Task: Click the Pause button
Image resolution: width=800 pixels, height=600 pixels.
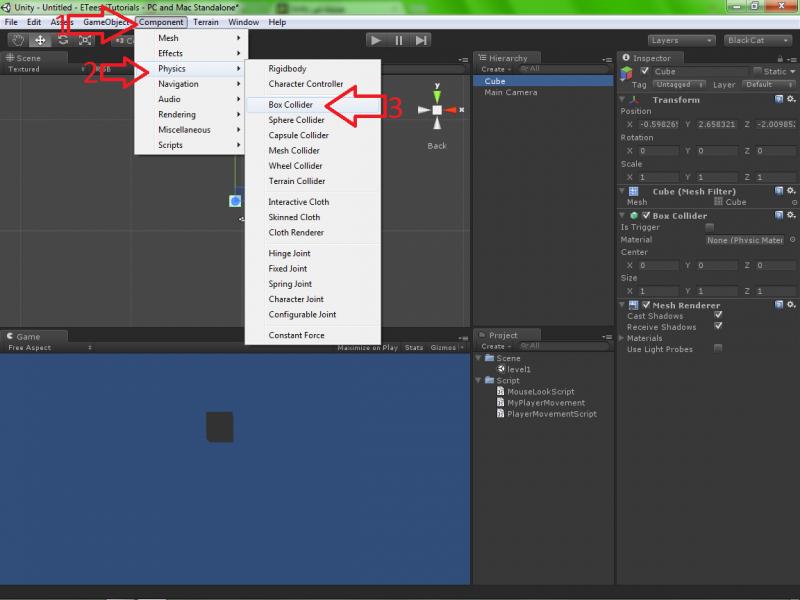Action: coord(398,40)
